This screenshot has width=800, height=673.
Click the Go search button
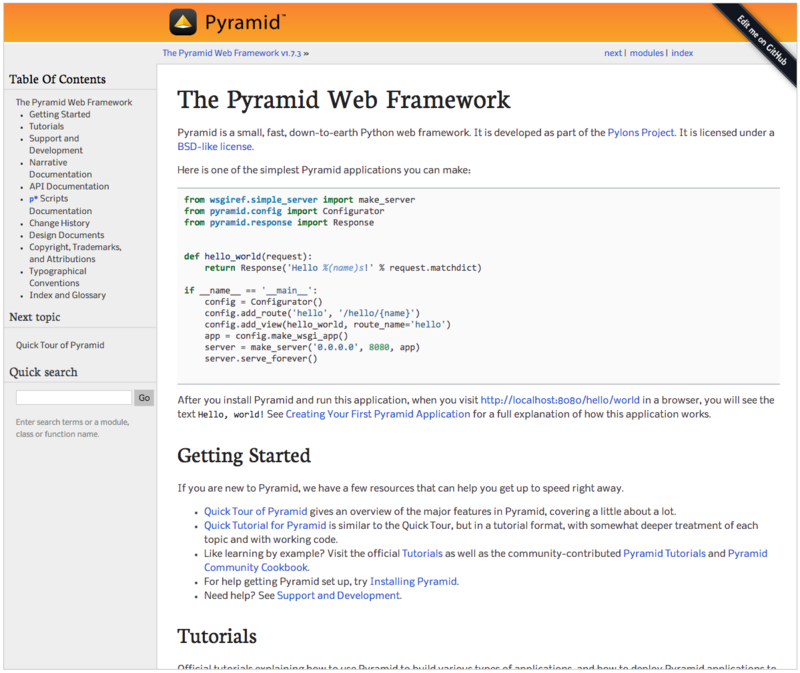(x=144, y=398)
